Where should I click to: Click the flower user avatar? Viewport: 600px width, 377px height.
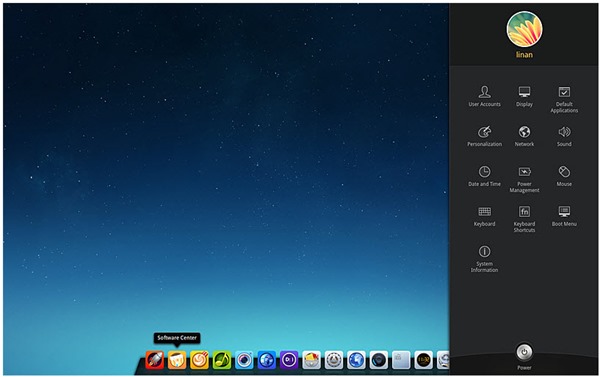[x=524, y=29]
